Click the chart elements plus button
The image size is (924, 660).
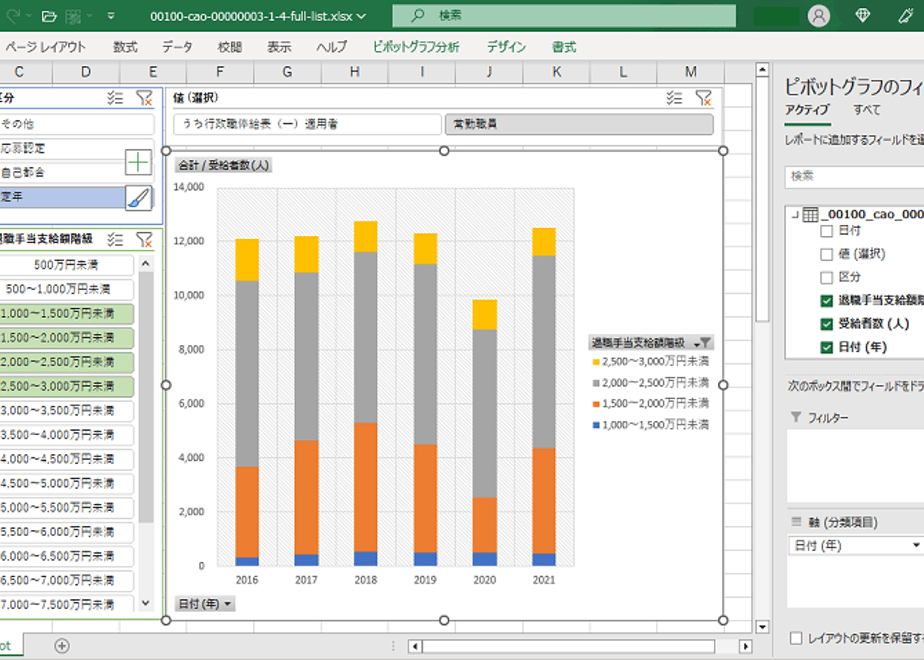138,162
